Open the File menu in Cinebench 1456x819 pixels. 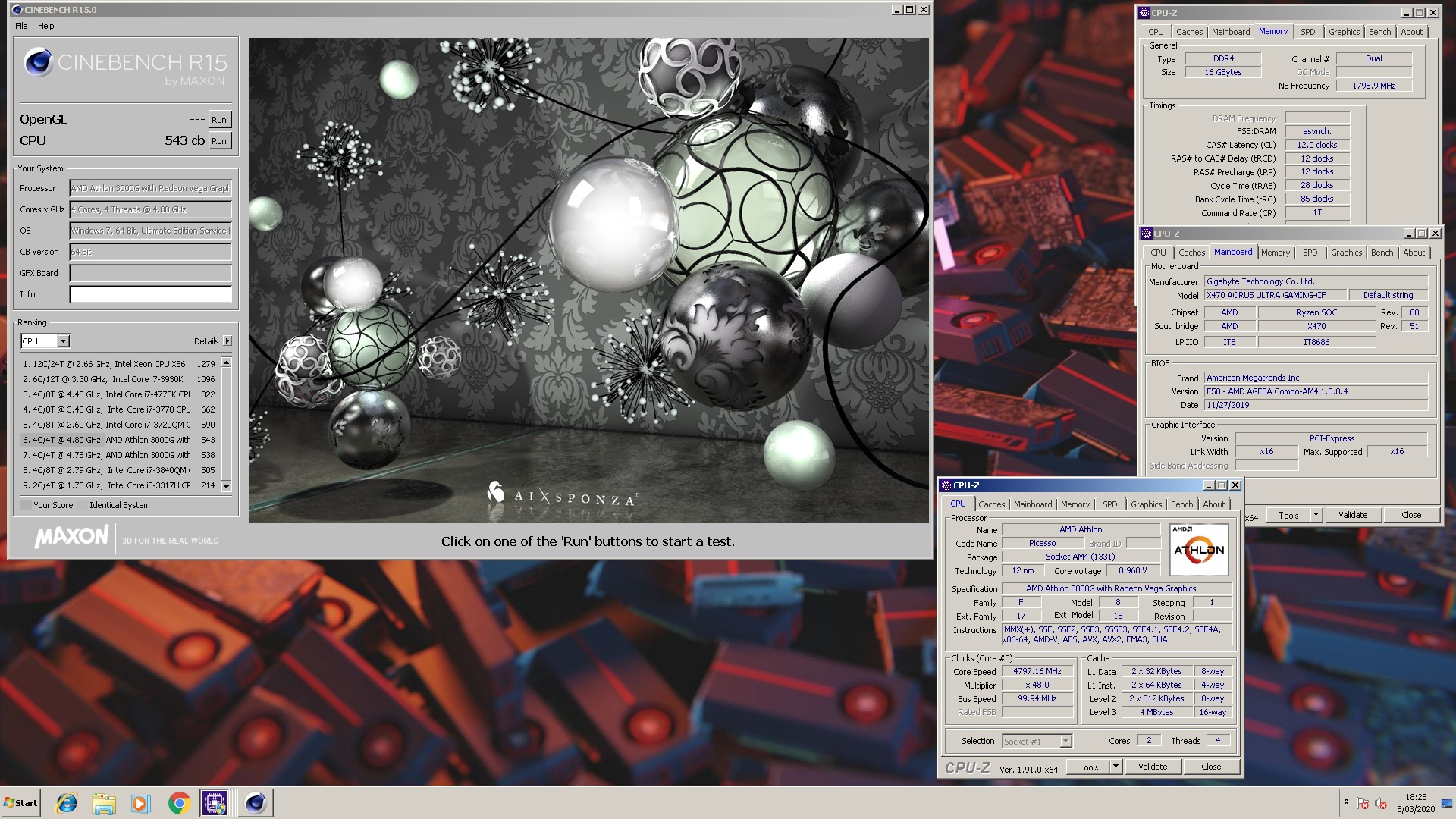tap(21, 26)
